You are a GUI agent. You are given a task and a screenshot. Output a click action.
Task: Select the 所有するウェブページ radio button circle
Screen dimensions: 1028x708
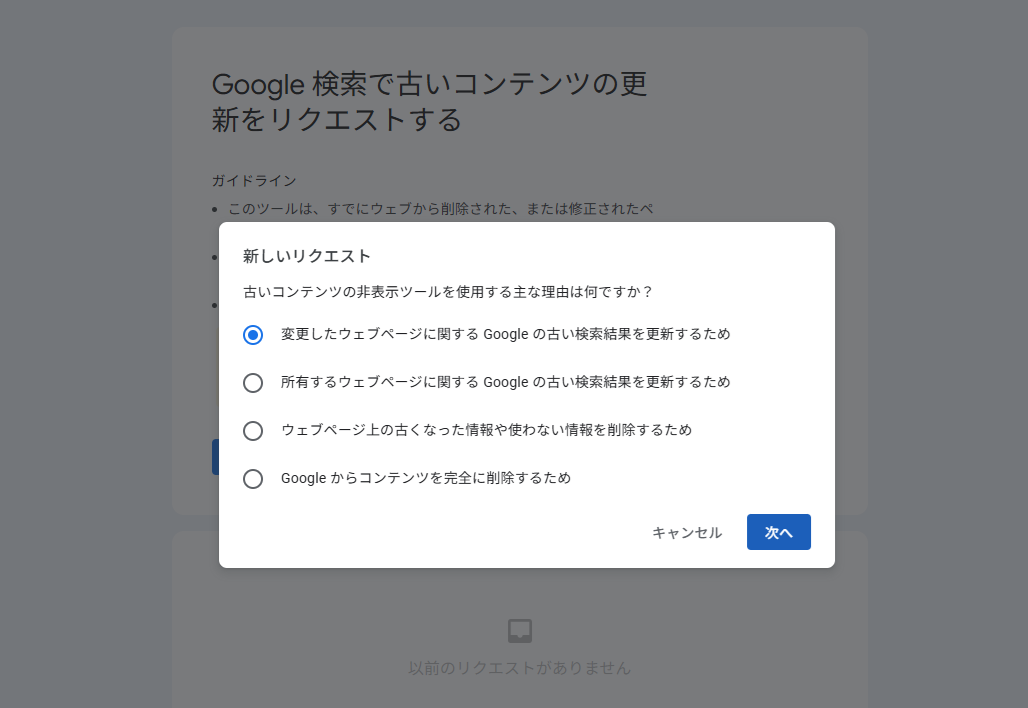253,383
